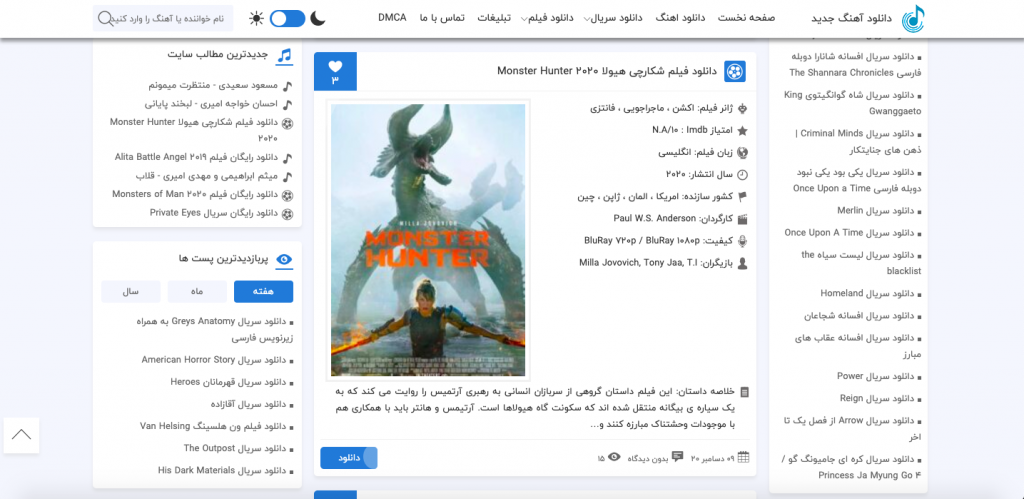Select the هفته tab

(x=263, y=292)
